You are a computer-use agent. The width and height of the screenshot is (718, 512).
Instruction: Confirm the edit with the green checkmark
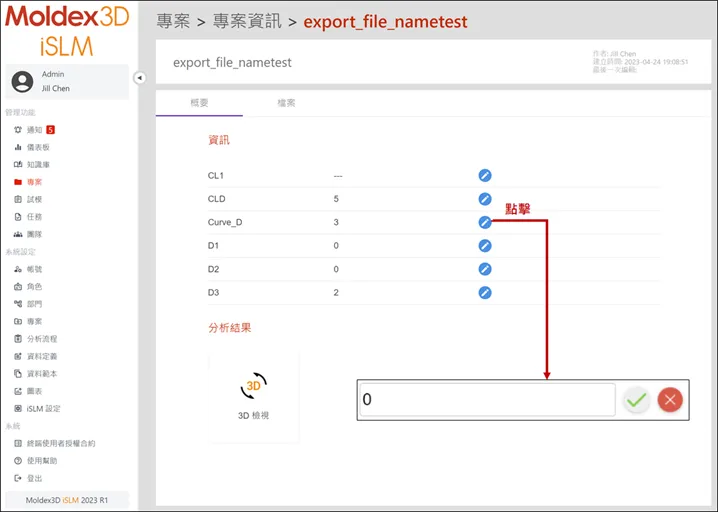[636, 400]
